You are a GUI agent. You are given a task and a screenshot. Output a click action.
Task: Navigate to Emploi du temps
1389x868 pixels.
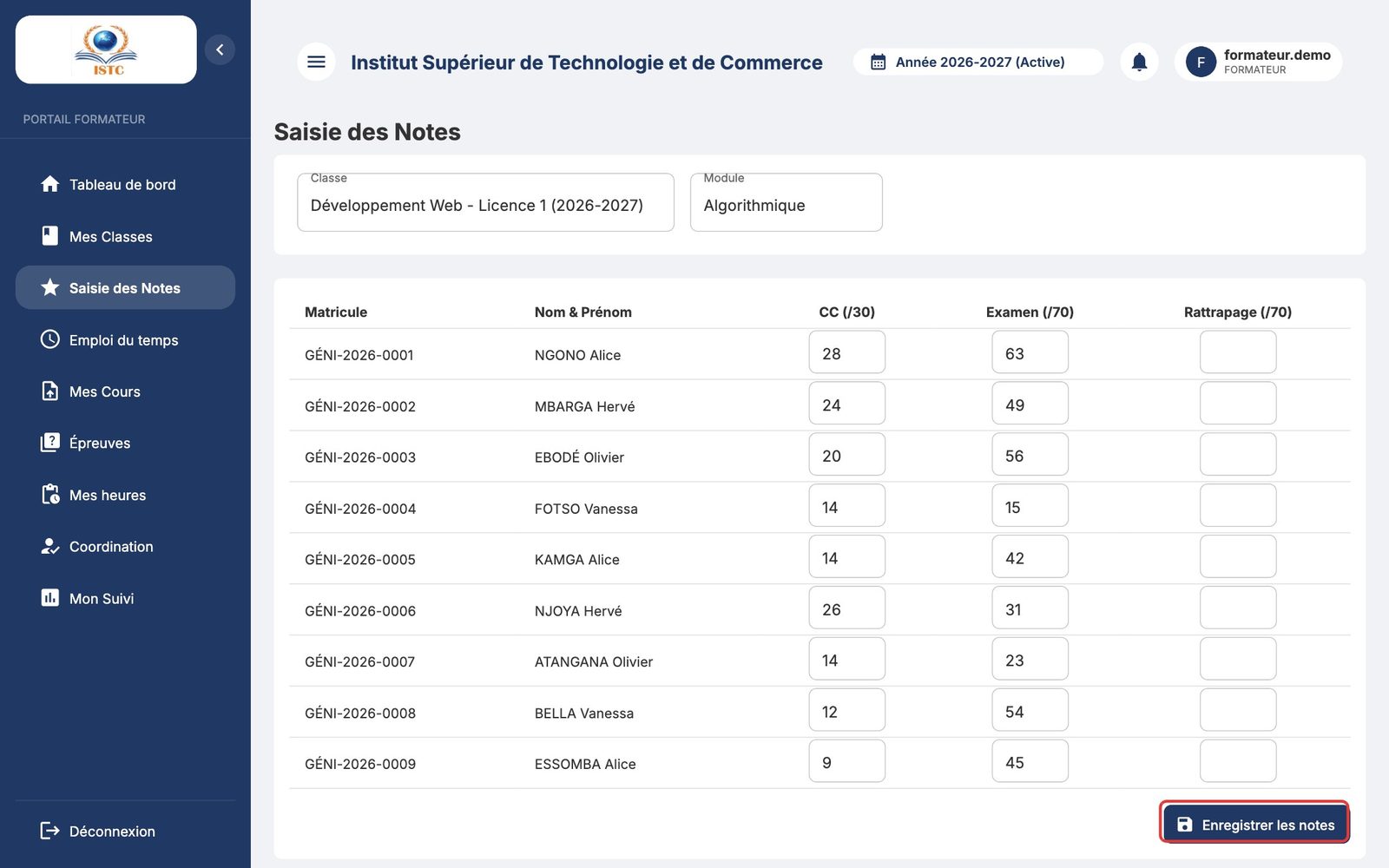[x=125, y=339]
